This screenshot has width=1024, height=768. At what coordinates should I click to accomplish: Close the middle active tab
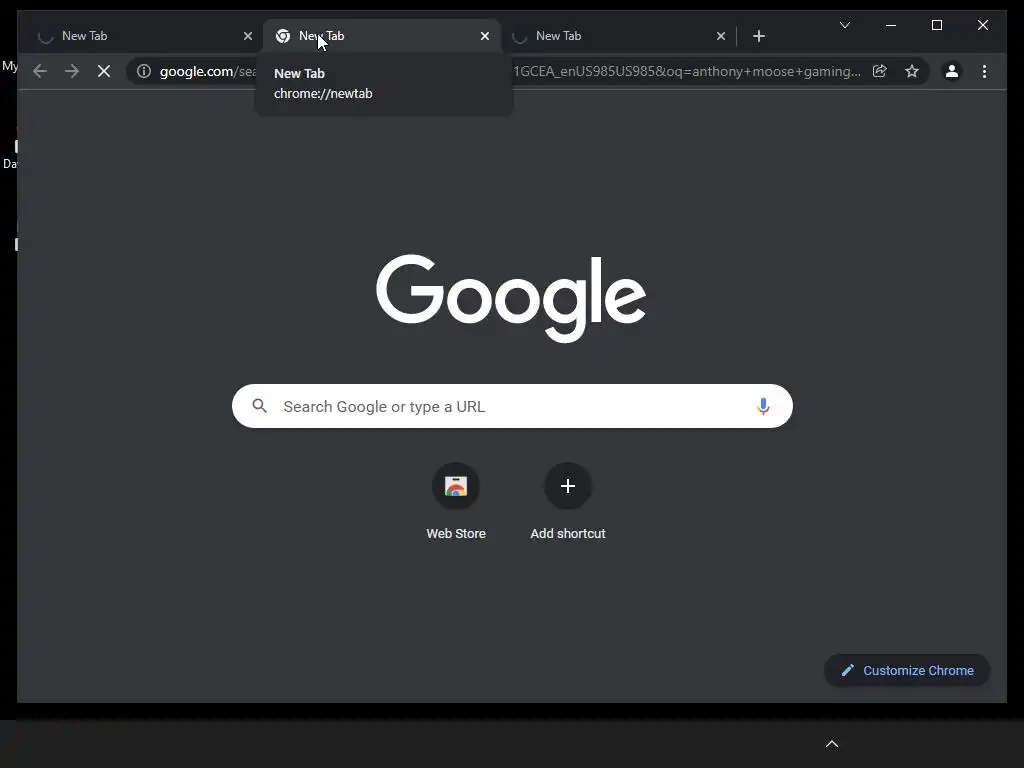click(485, 36)
